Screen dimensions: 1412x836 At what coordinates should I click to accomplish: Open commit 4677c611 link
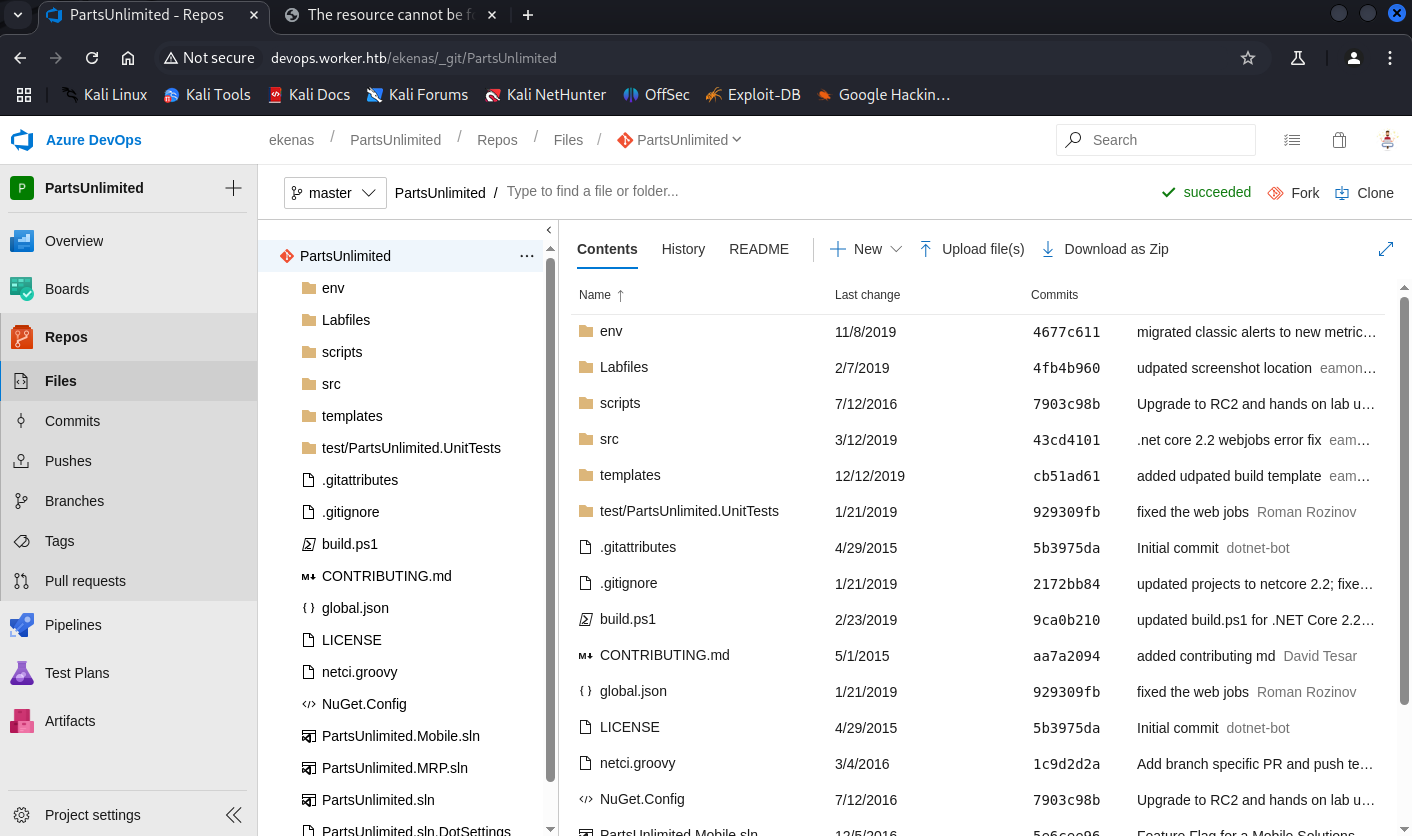[x=1066, y=332]
